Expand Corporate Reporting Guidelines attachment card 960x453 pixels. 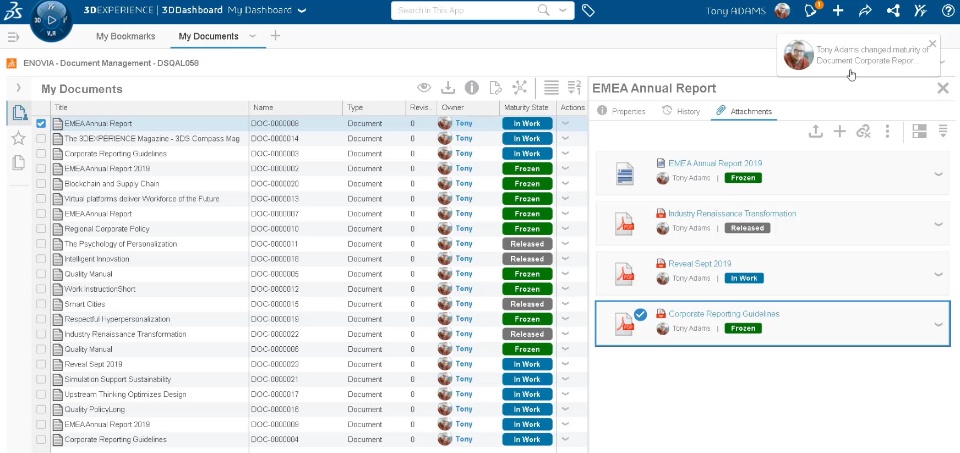click(938, 325)
